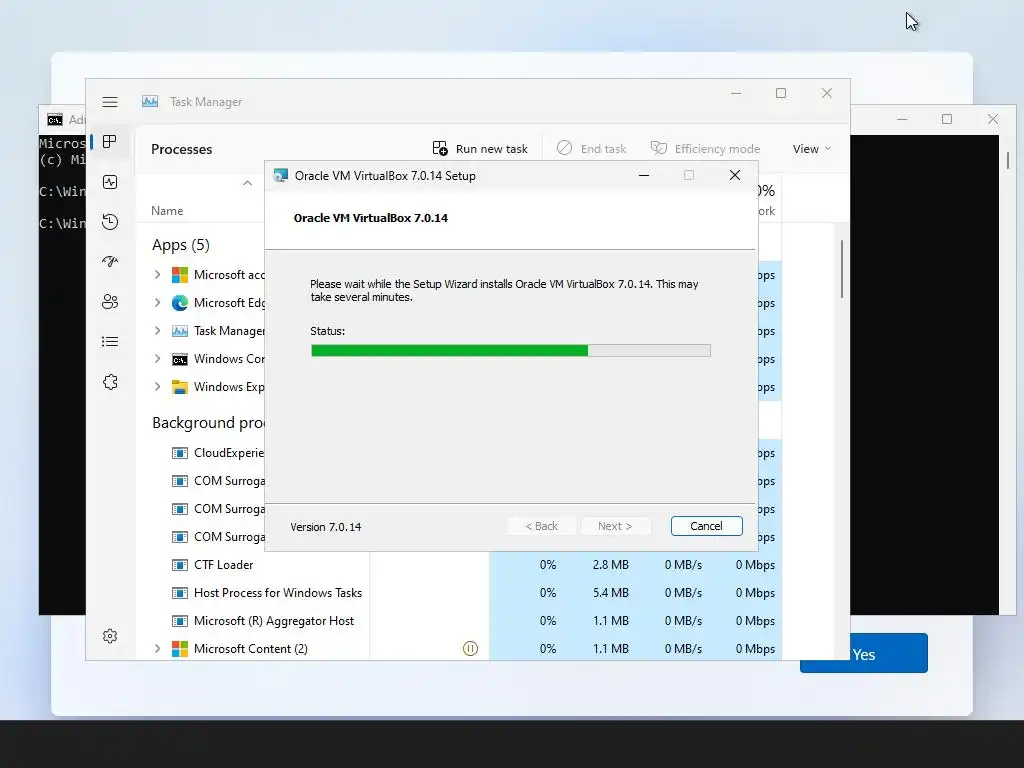Click the Efficiency mode leaf icon
This screenshot has height=768, width=1024.
coord(659,148)
